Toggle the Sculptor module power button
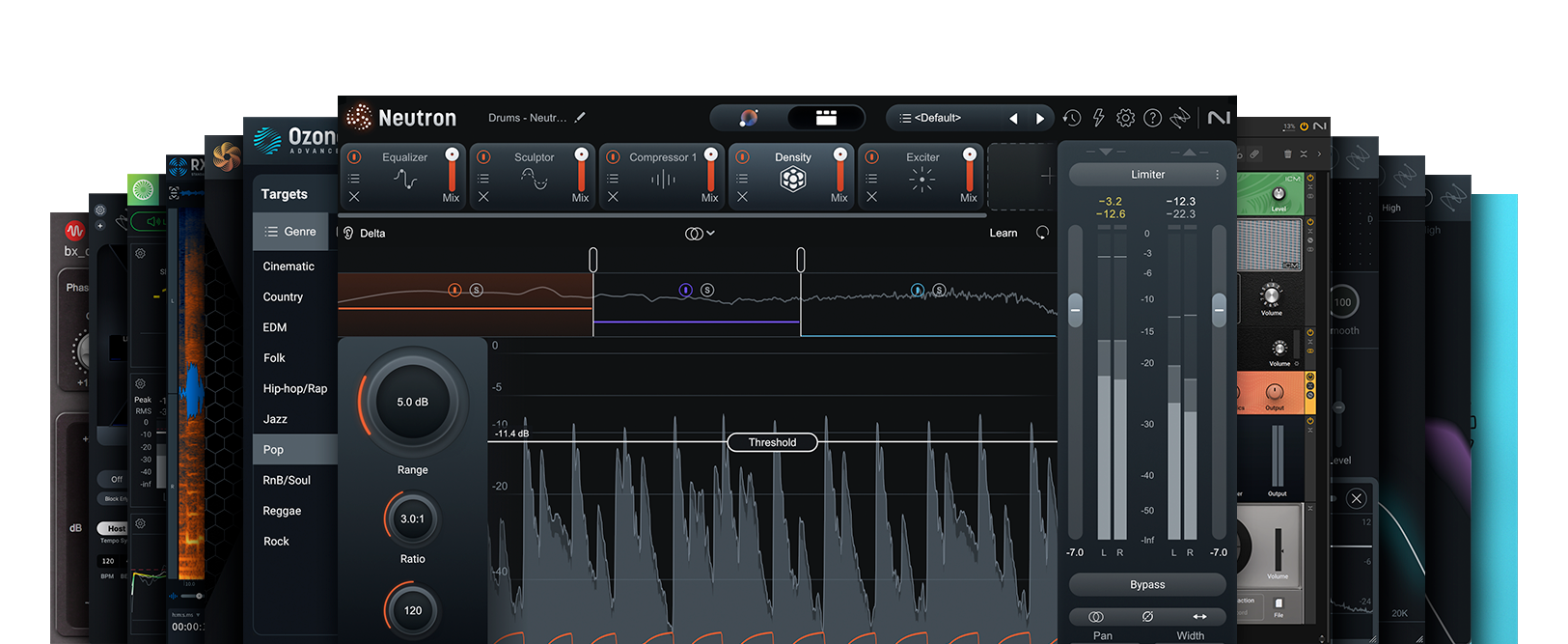Screen dimensions: 1568x644 coord(483,156)
